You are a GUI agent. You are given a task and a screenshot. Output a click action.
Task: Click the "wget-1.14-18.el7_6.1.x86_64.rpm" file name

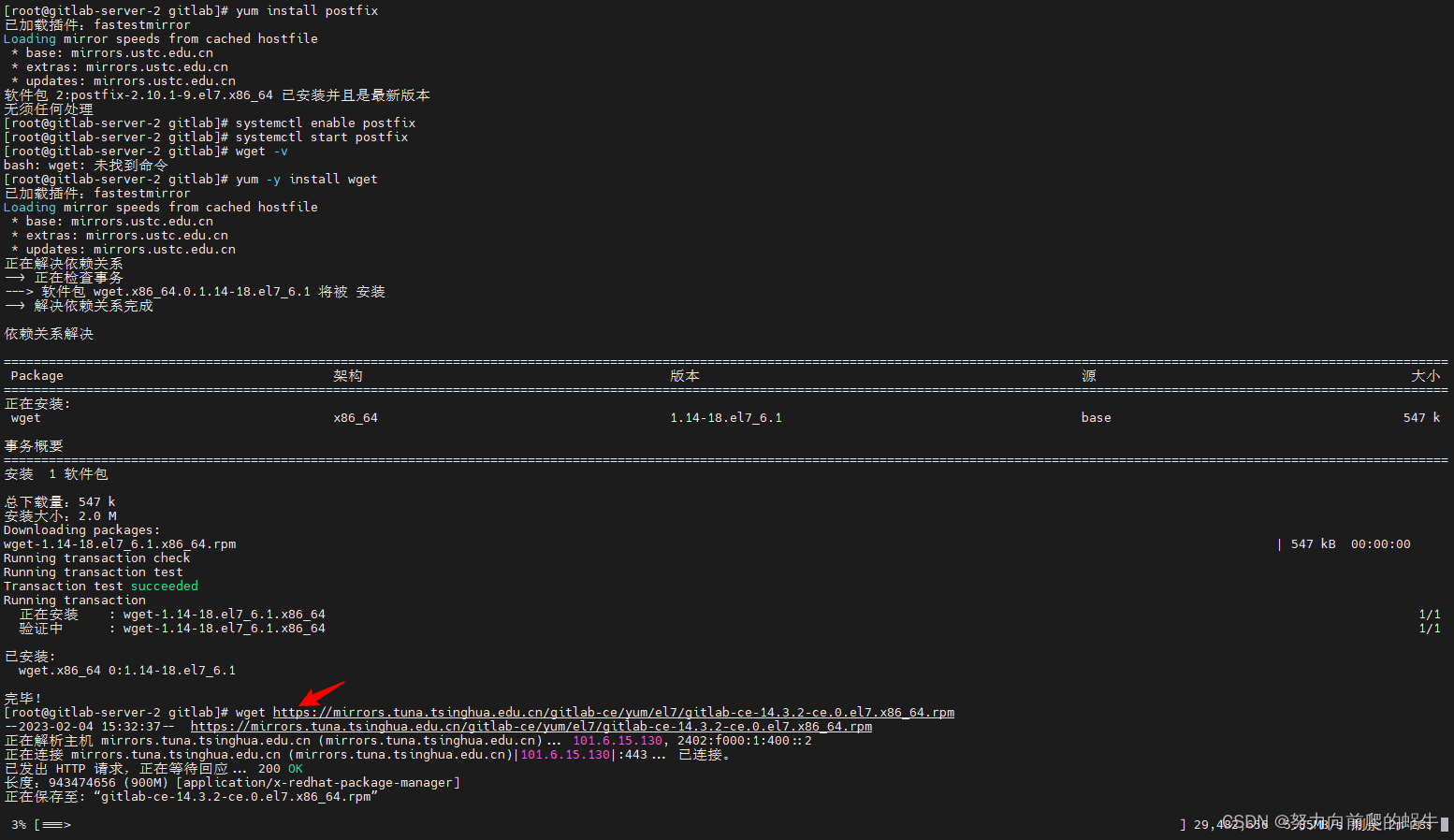[x=120, y=544]
